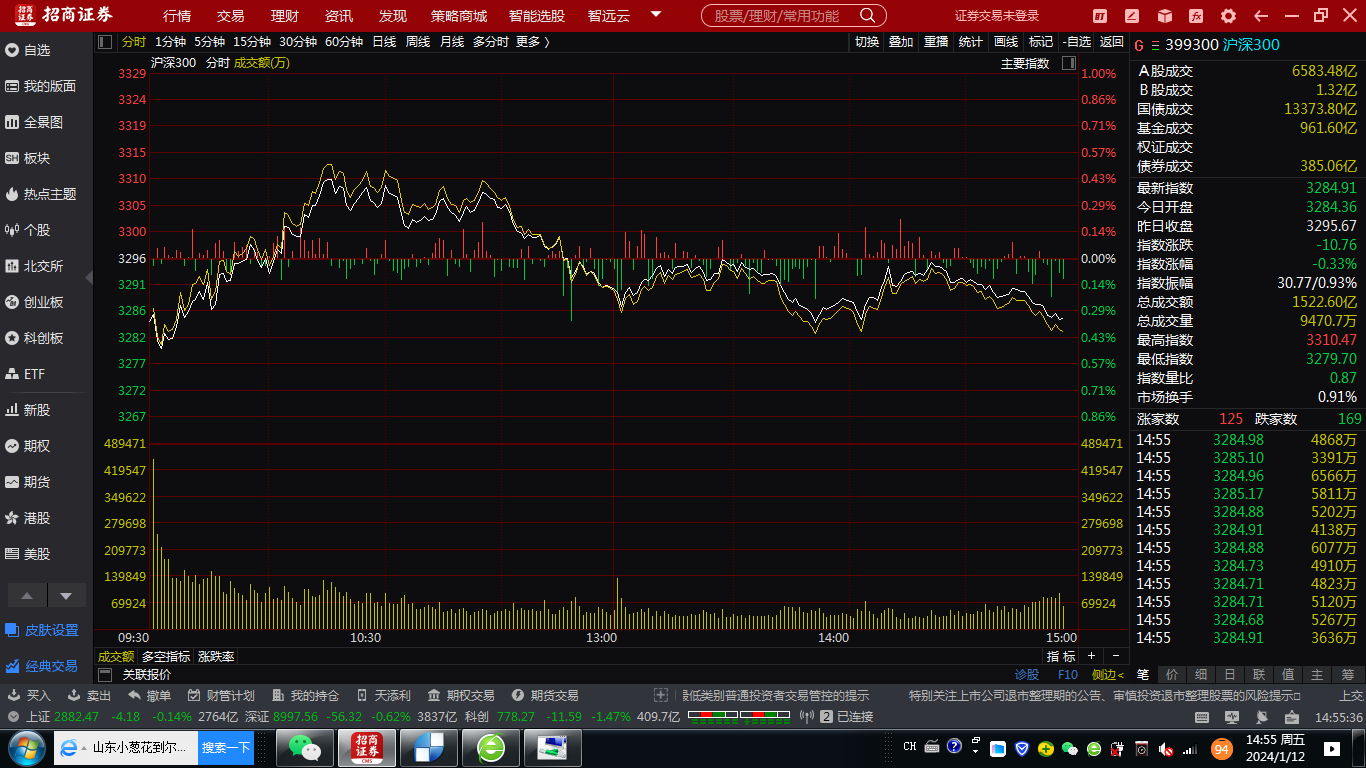
Task: Toggle 涨跌率 indicator view
Action: pos(216,657)
